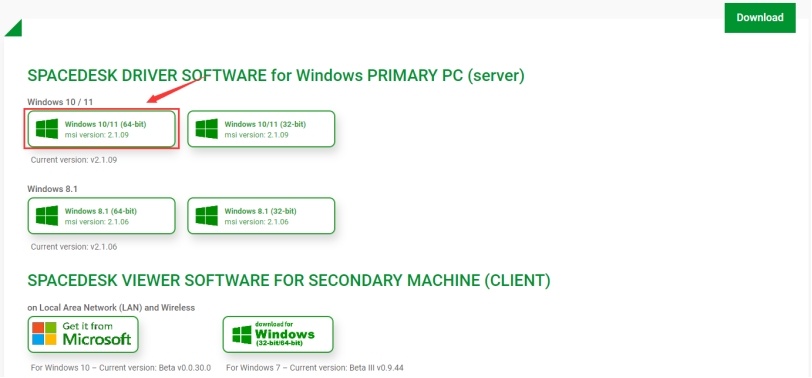Click the 'Windows 10 / 11' section label

[60, 102]
